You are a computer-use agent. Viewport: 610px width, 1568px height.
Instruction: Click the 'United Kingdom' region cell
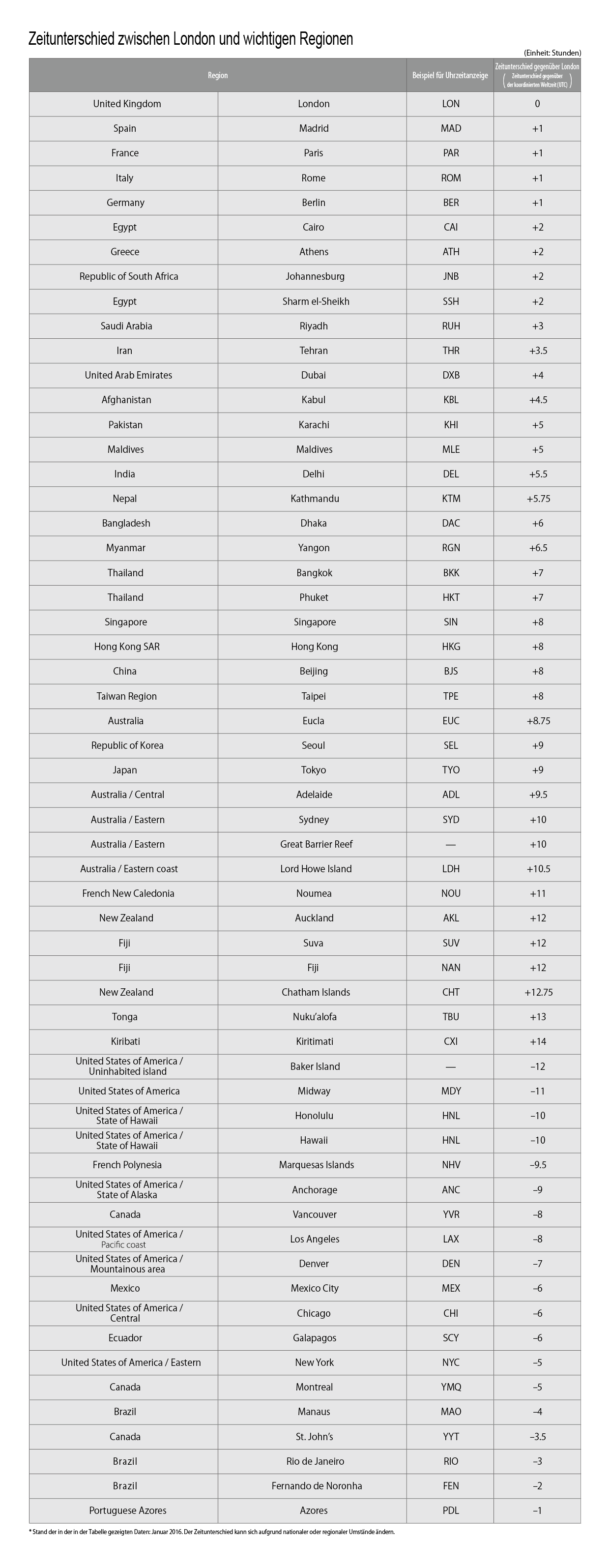(x=127, y=104)
